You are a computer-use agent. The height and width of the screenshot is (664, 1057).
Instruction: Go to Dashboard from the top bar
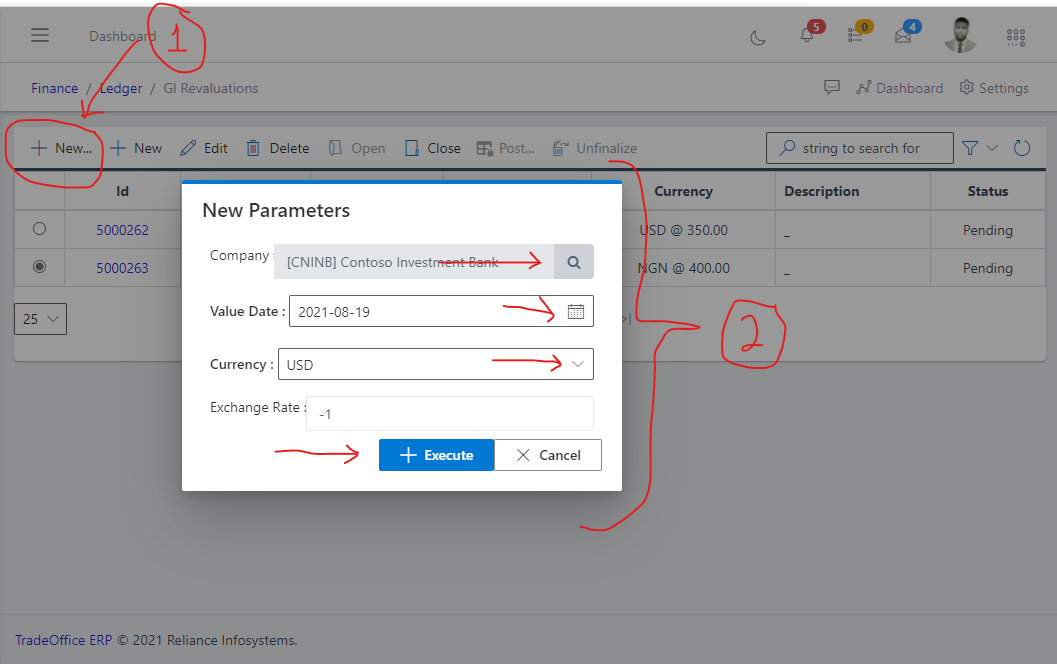pyautogui.click(x=899, y=87)
